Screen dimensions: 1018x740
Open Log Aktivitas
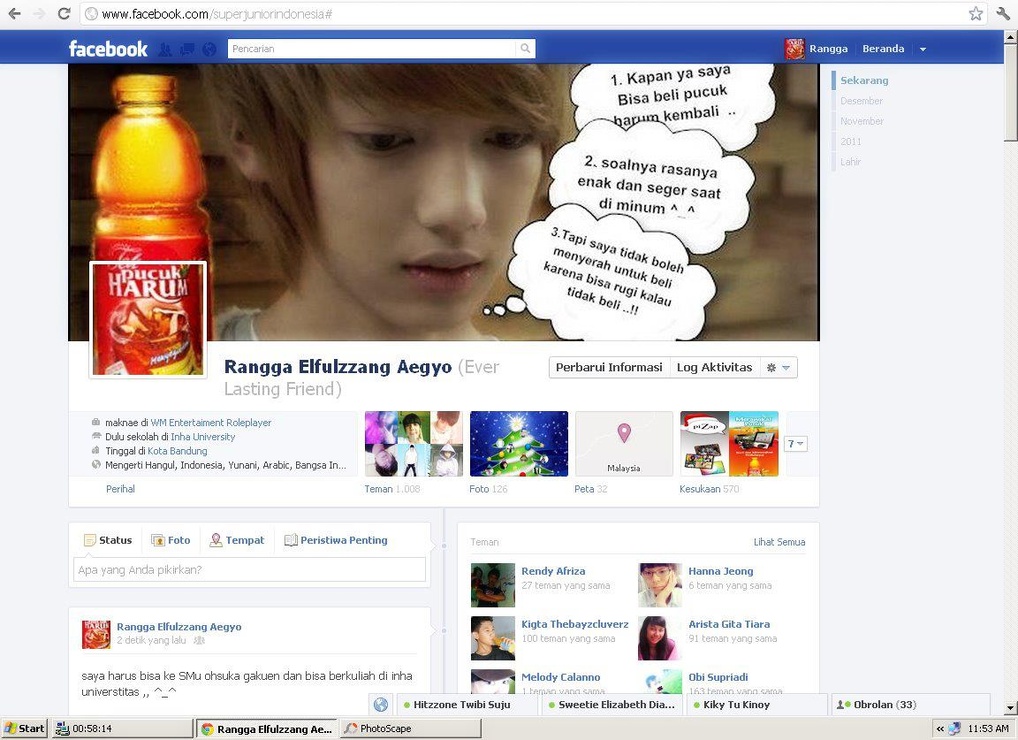714,367
